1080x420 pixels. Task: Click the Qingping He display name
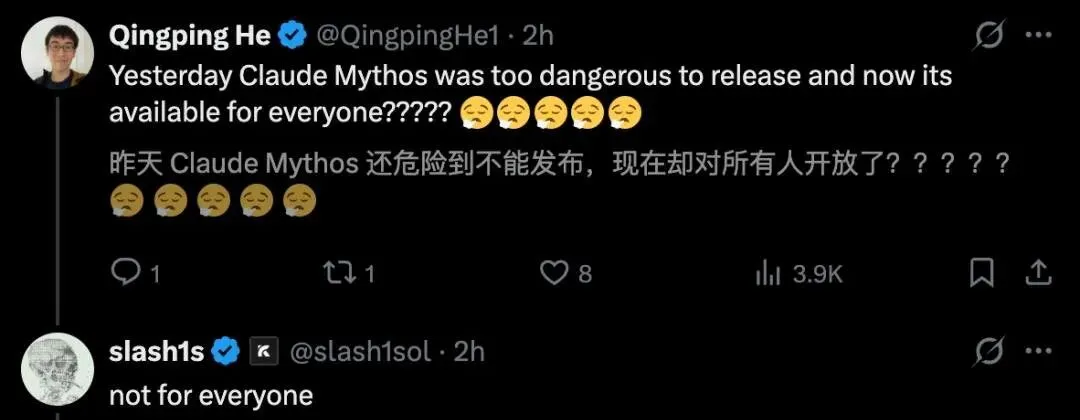[189, 36]
